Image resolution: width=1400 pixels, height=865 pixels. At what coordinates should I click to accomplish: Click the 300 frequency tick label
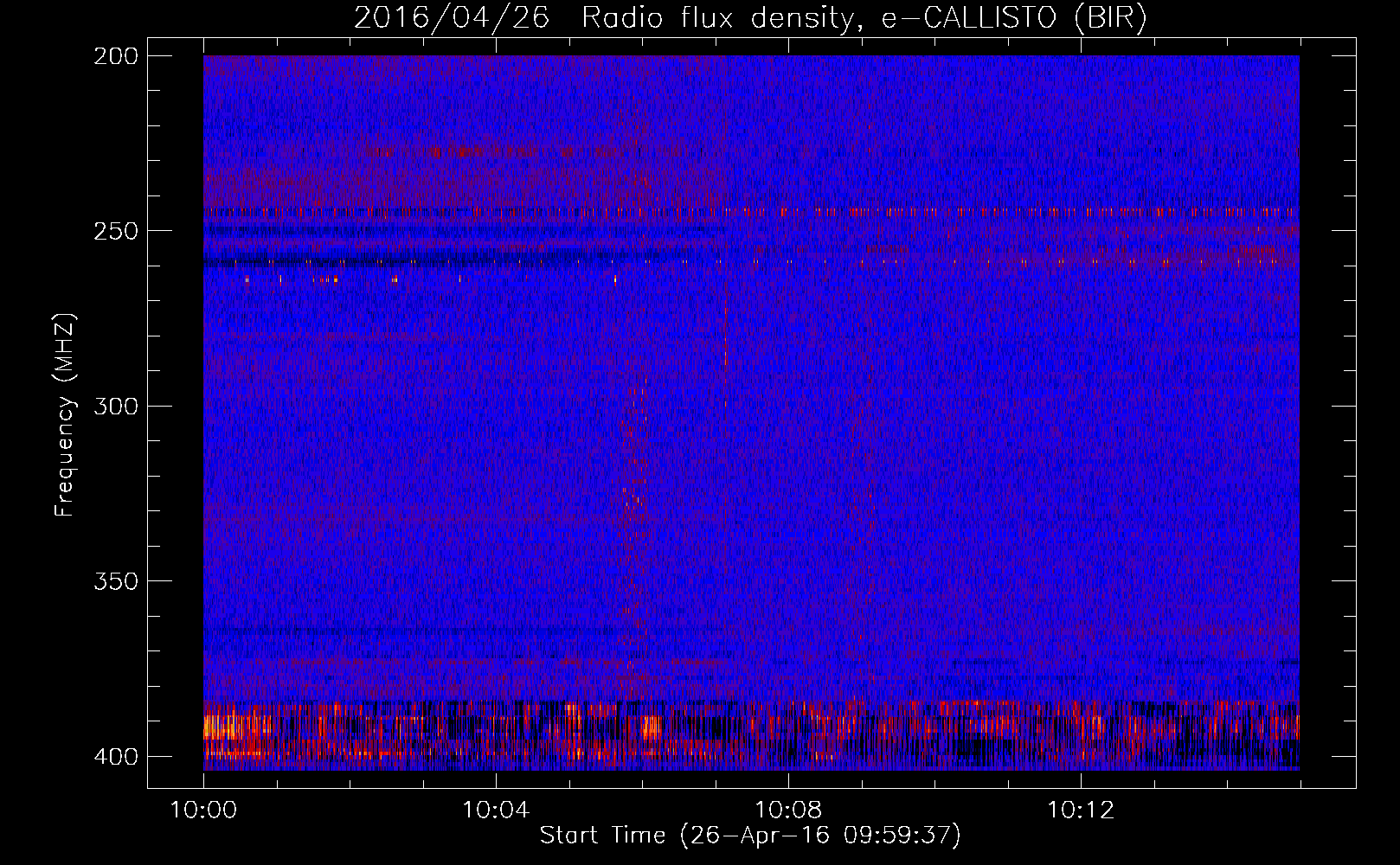click(x=115, y=407)
